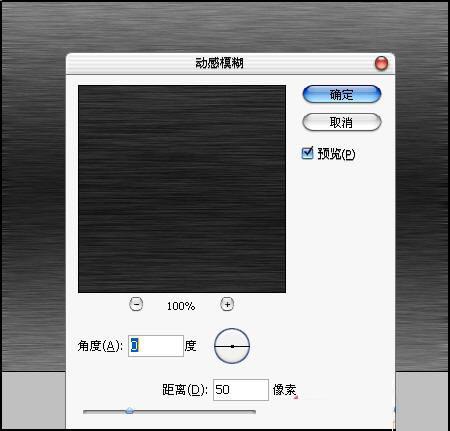Click the distance slider handle
Viewport: 450px width, 431px height.
click(x=129, y=411)
